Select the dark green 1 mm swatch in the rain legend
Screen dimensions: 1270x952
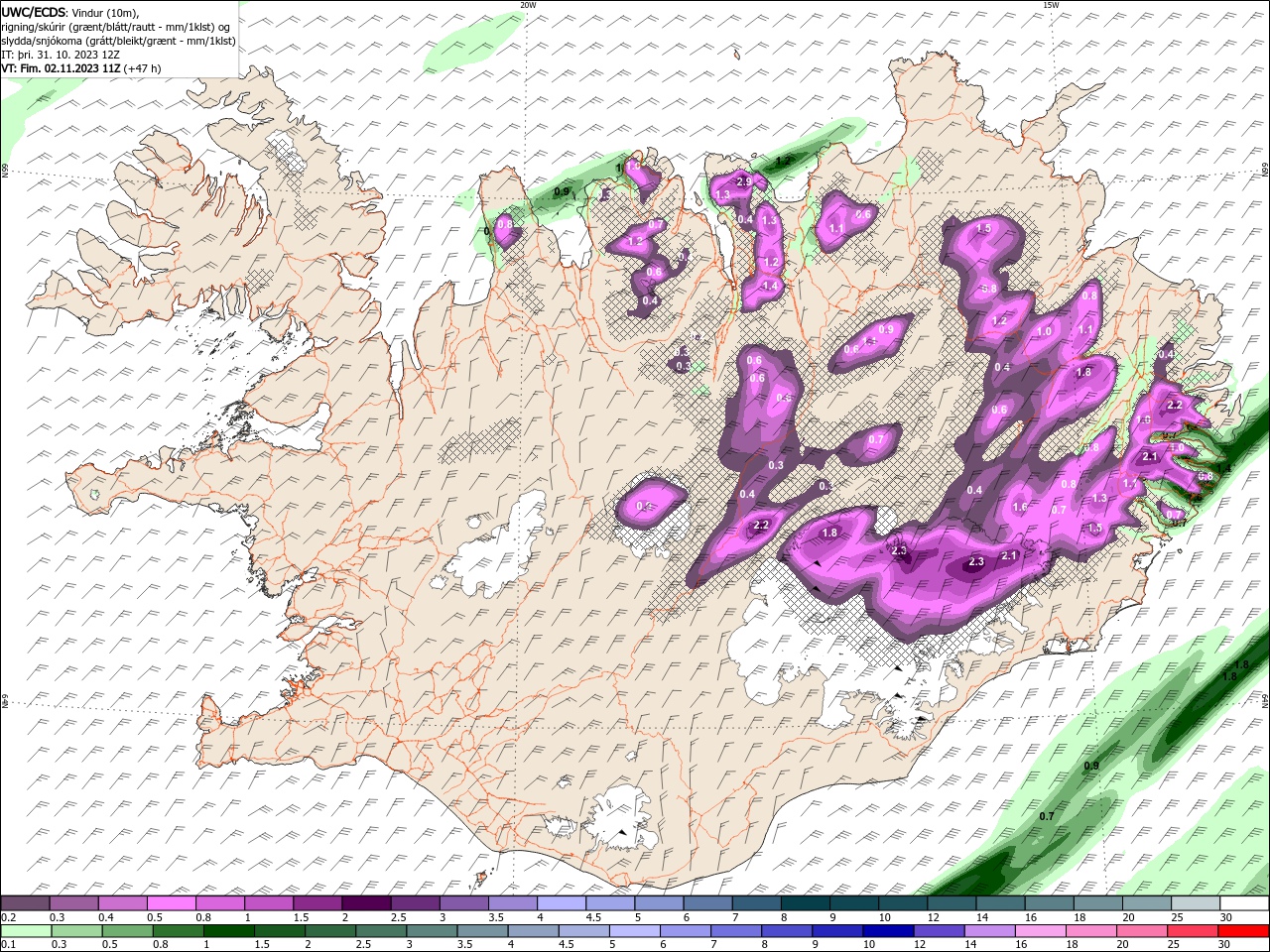point(229,931)
